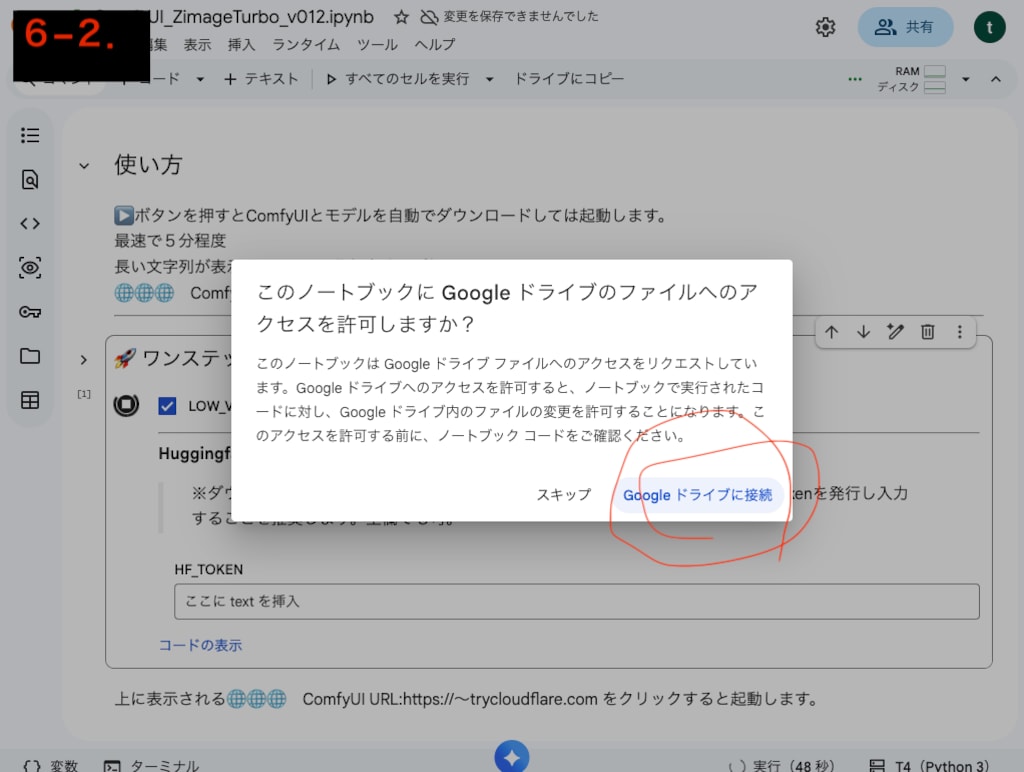Click the HF_TOKEN text input field
Image resolution: width=1024 pixels, height=772 pixels.
click(x=578, y=601)
